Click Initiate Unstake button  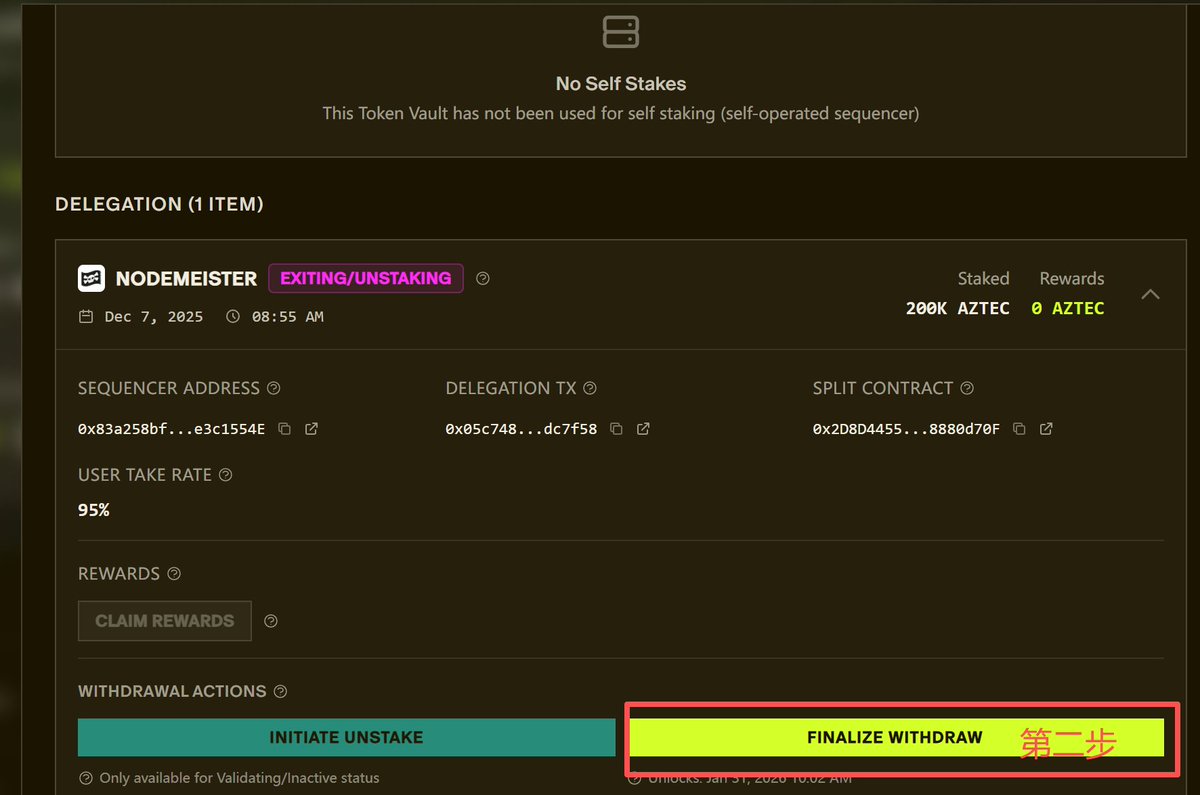pyautogui.click(x=346, y=737)
